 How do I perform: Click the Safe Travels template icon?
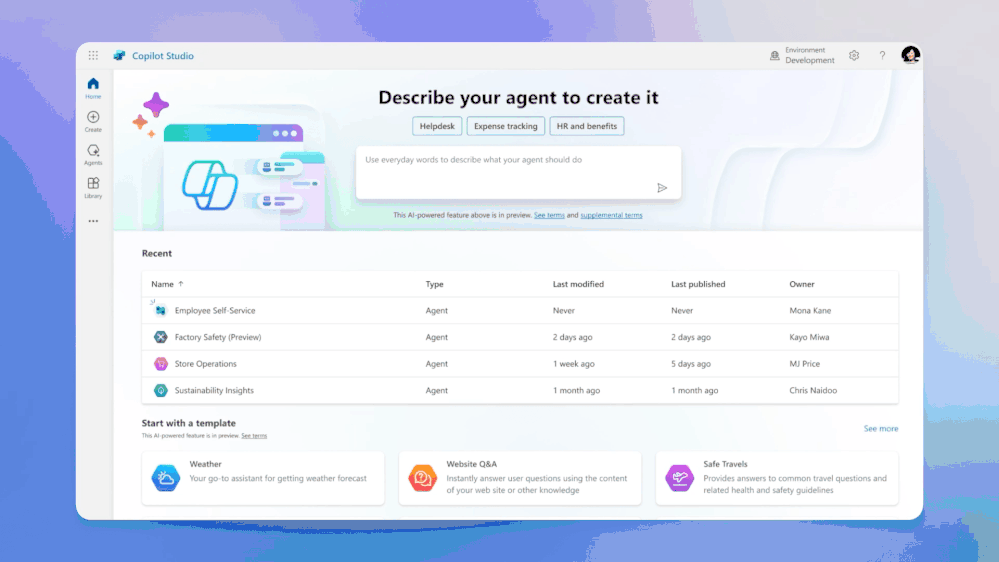(679, 478)
